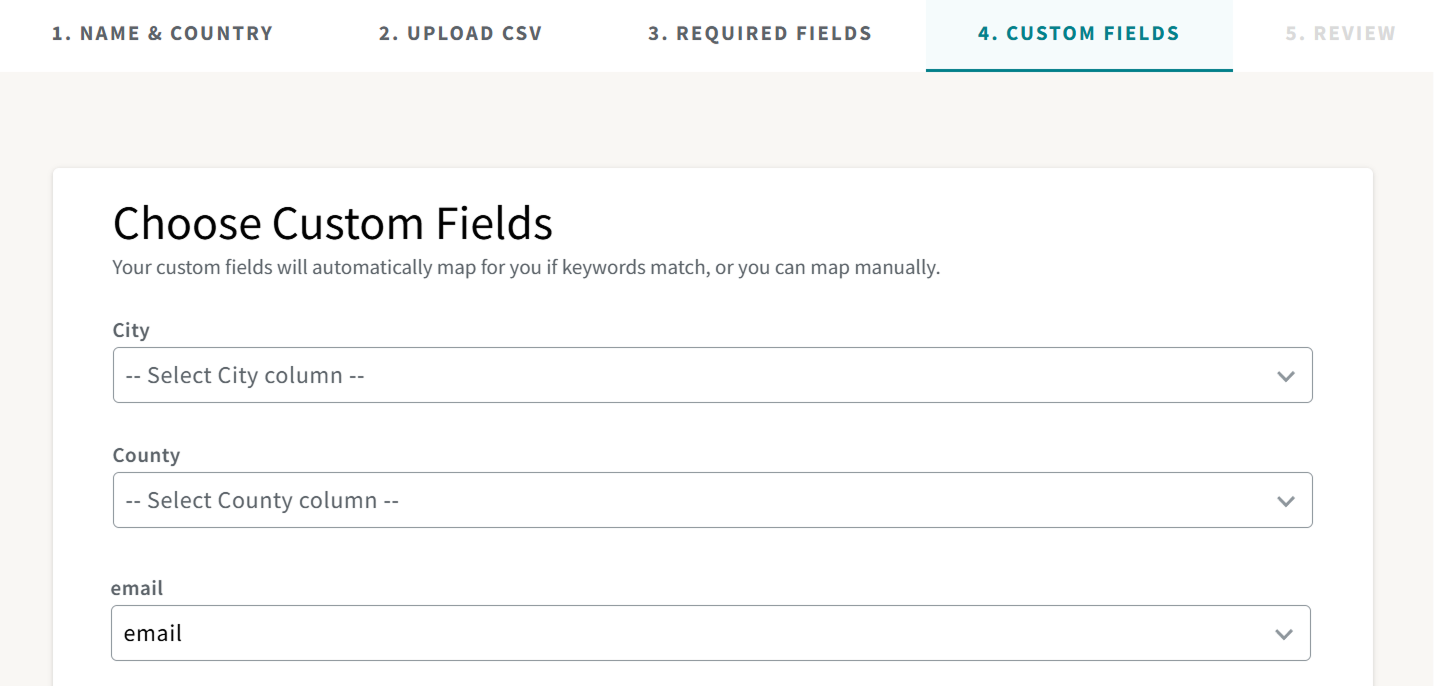Click the email field label
The width and height of the screenshot is (1434, 686).
pos(136,588)
